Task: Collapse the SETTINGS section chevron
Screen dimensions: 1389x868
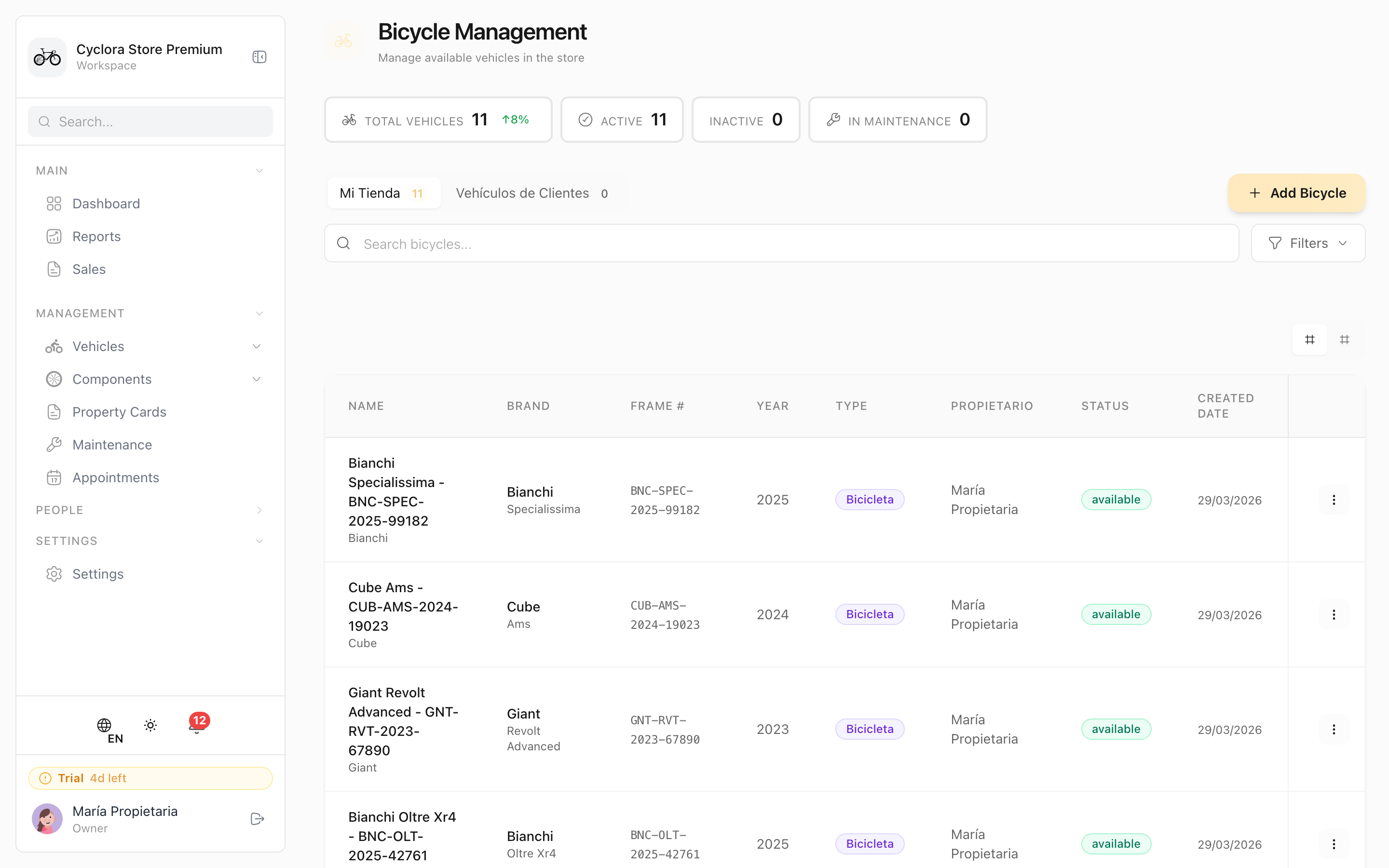Action: [x=259, y=541]
